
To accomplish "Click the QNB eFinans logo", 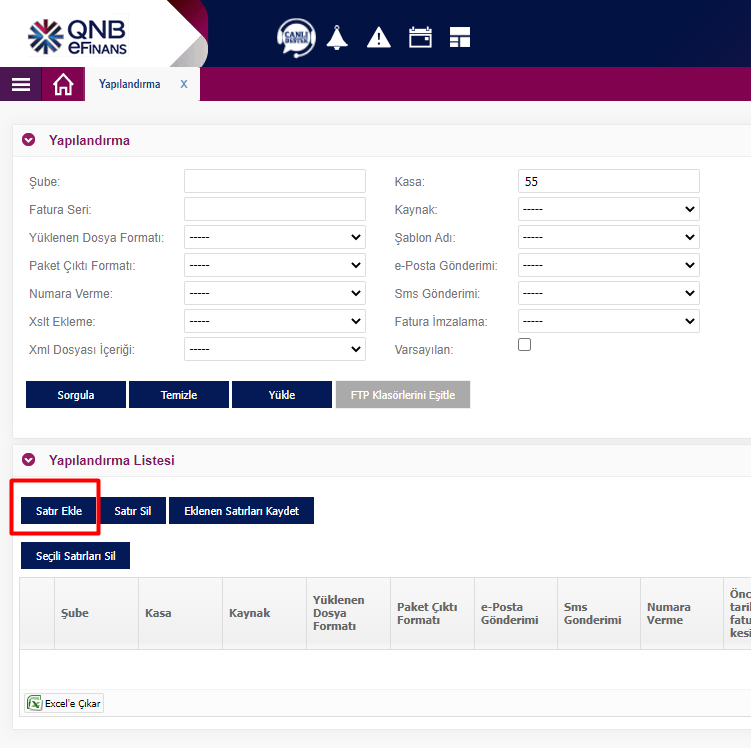I will pyautogui.click(x=78, y=35).
